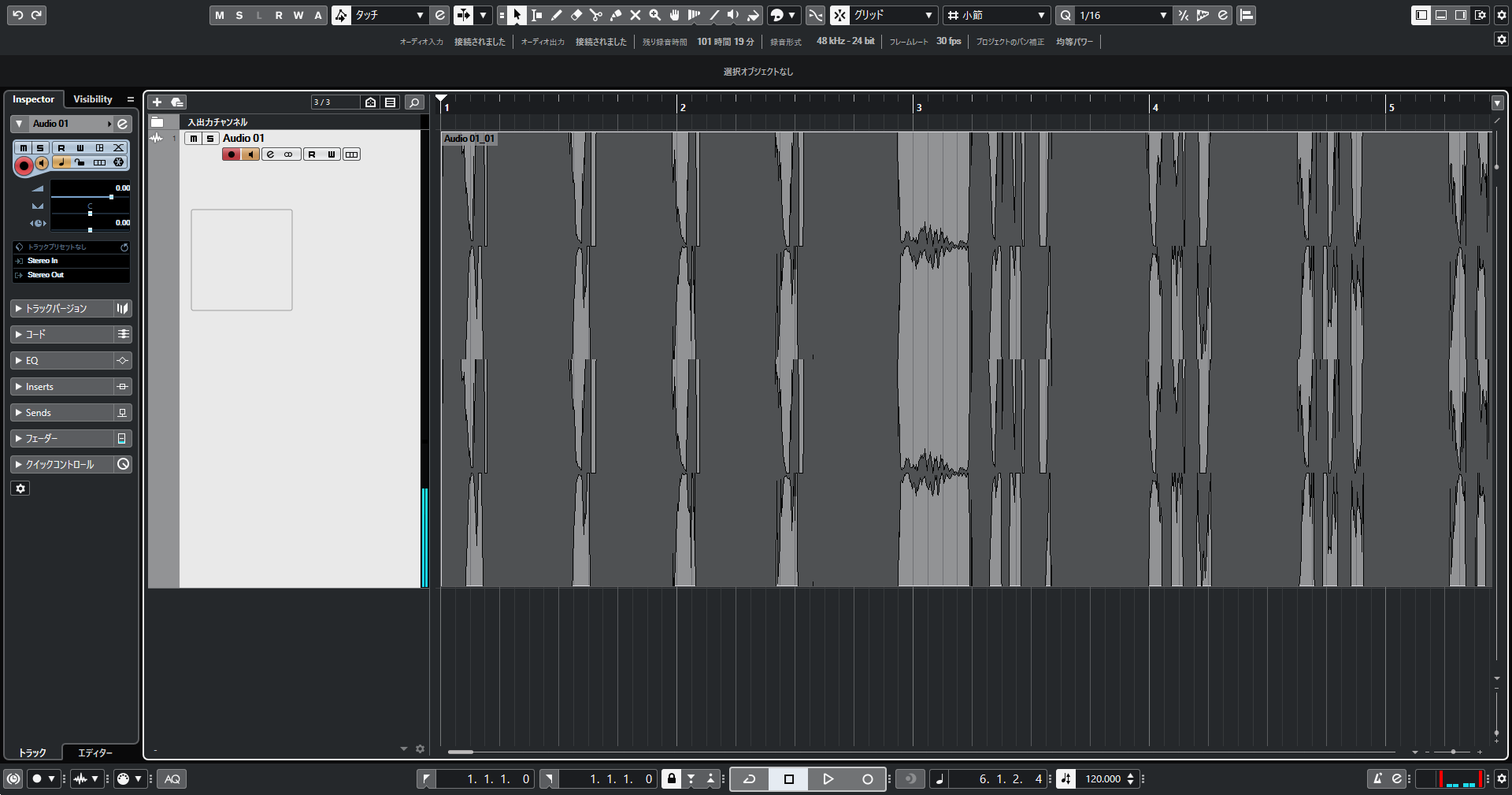Open the track search magnifier

[x=414, y=102]
